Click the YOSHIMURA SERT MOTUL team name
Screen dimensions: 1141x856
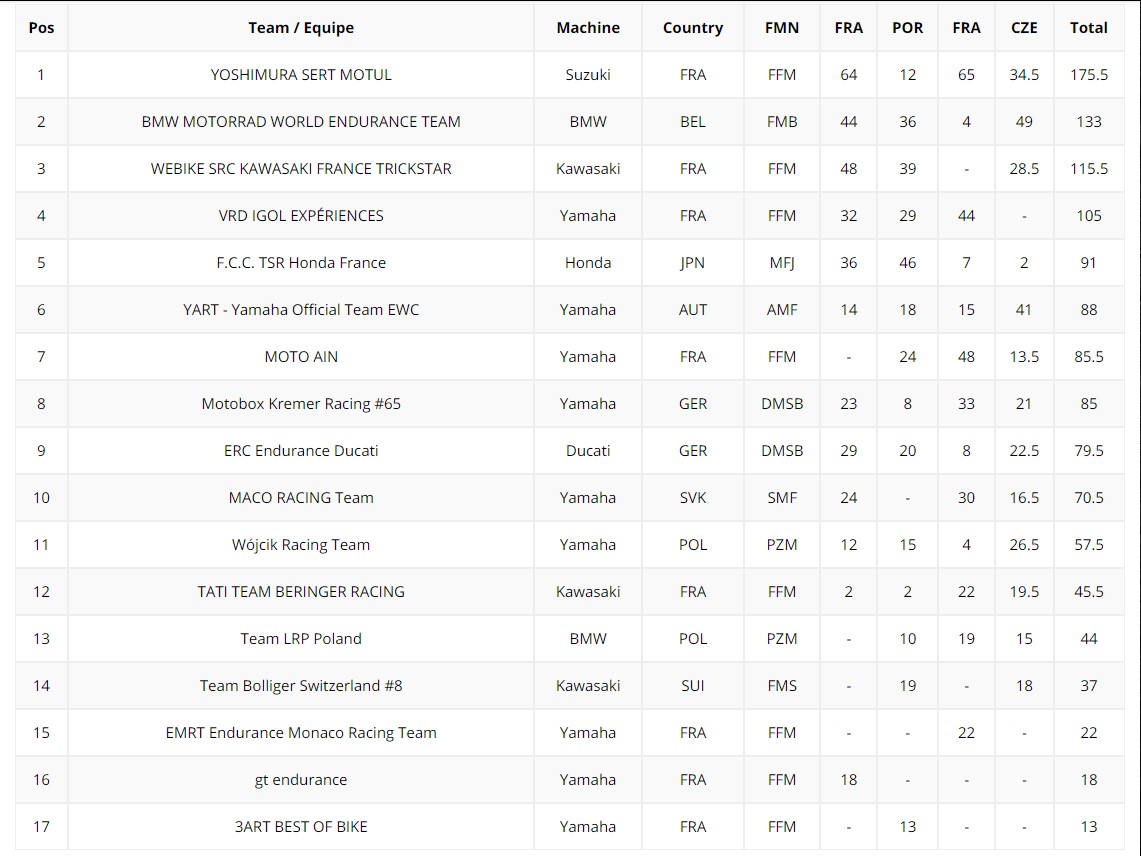301,75
